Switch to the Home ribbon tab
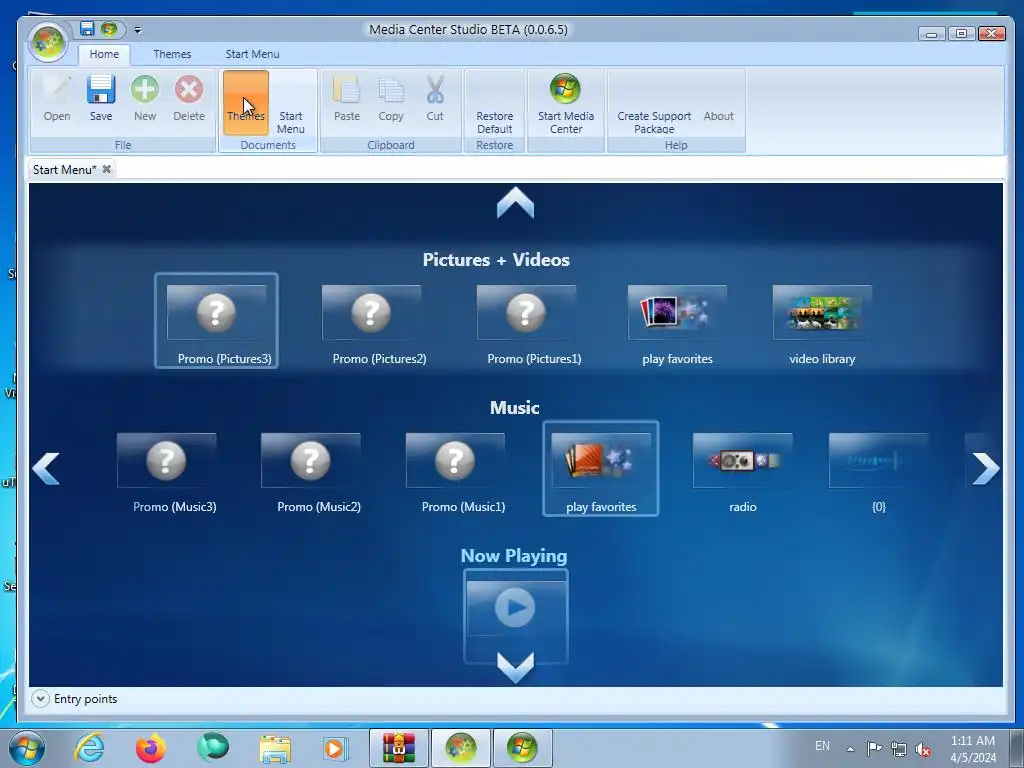This screenshot has height=768, width=1024. point(104,54)
